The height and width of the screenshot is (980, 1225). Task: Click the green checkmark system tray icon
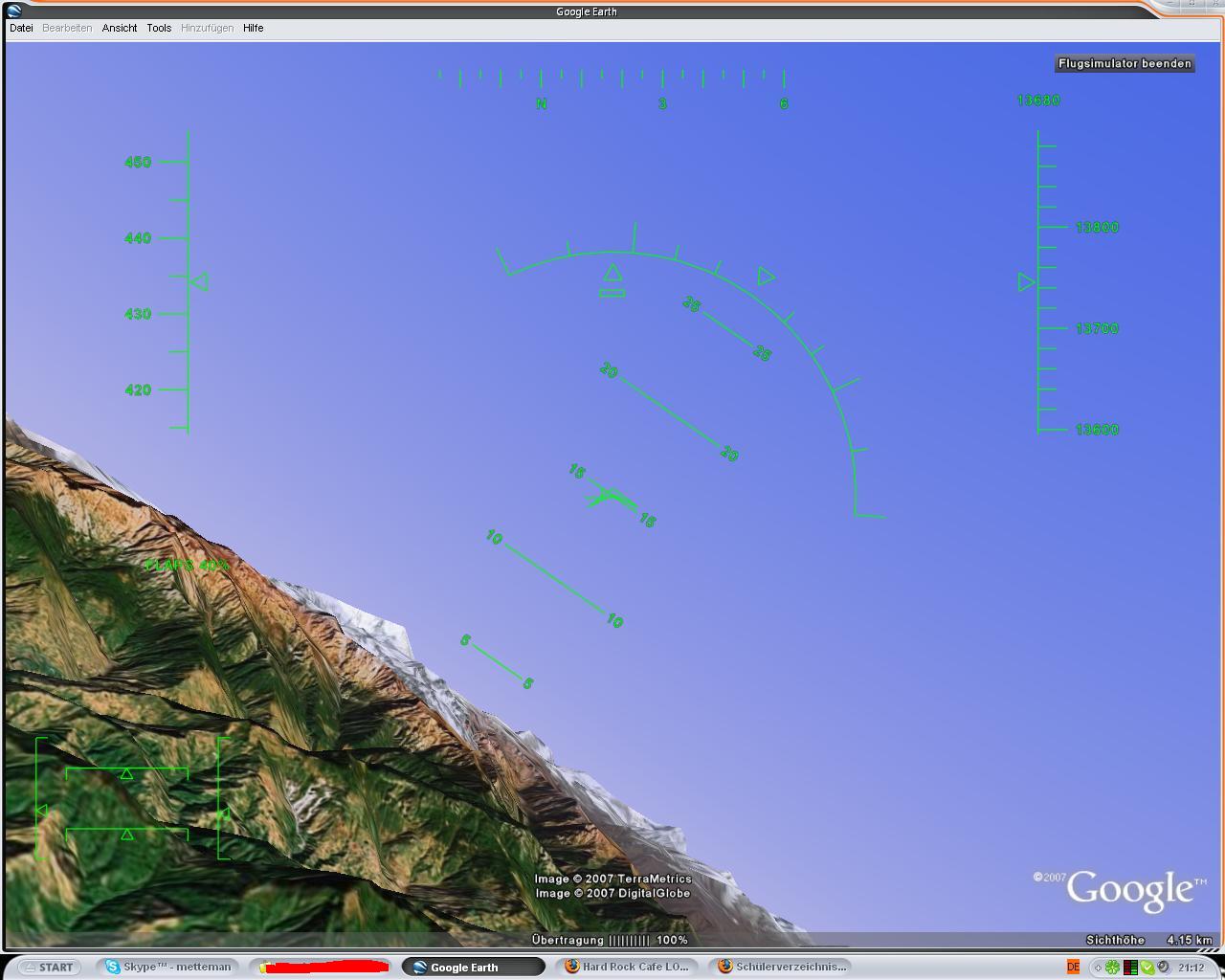[x=1147, y=967]
